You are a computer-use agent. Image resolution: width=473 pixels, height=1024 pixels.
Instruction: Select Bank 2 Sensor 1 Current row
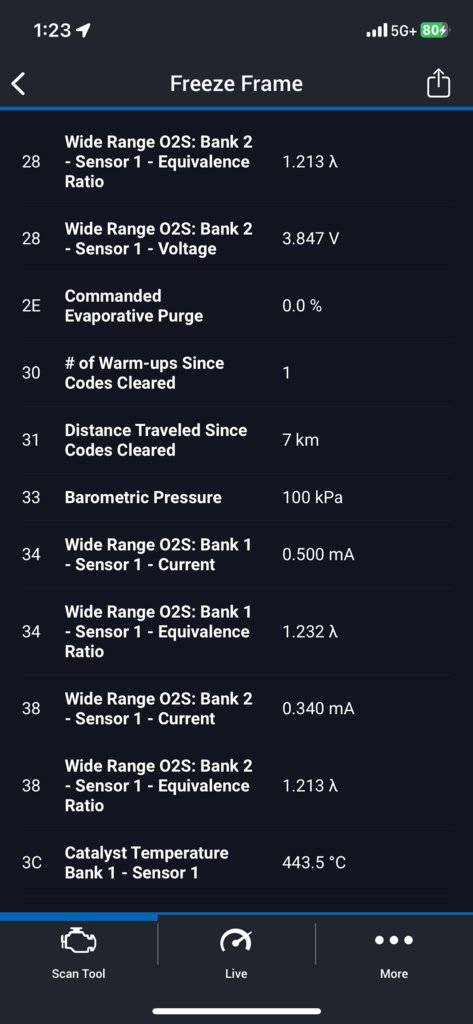[236, 709]
